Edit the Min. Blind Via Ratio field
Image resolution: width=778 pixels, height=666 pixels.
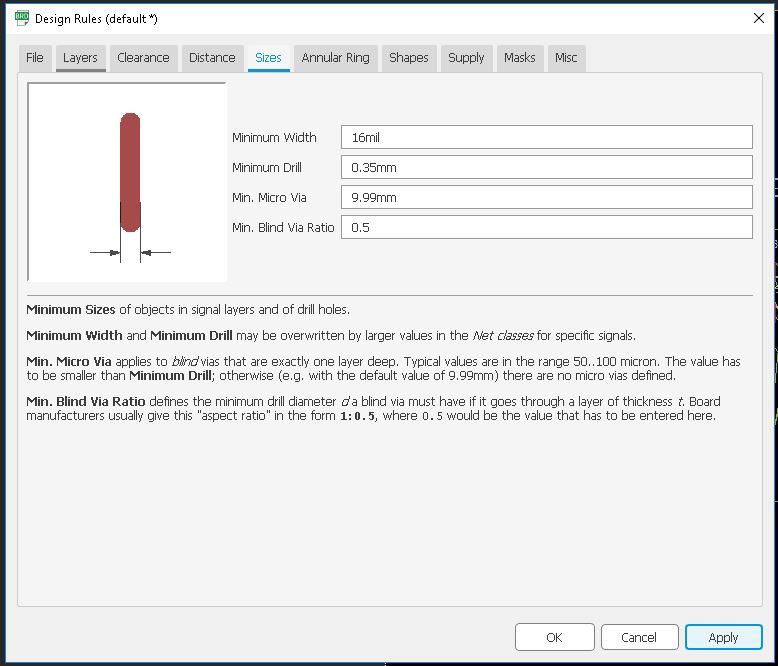547,227
